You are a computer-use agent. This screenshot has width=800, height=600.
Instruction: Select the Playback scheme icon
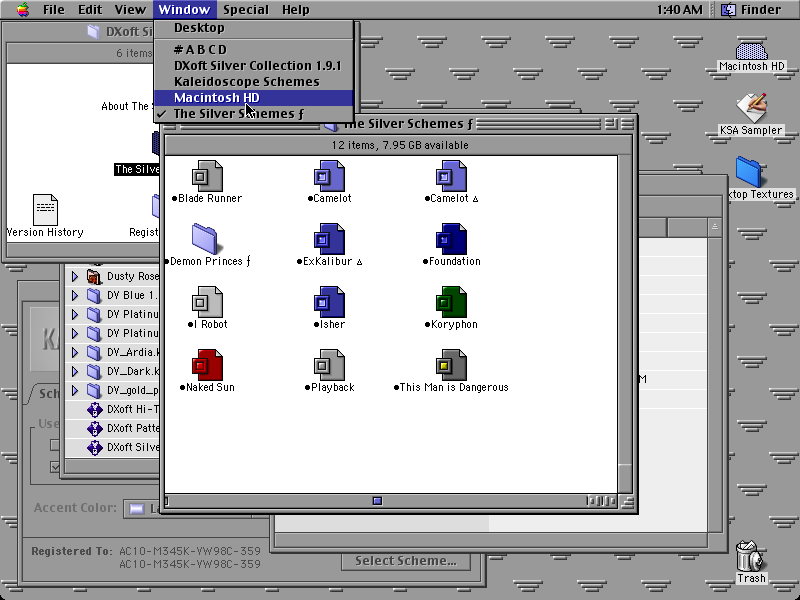[329, 365]
